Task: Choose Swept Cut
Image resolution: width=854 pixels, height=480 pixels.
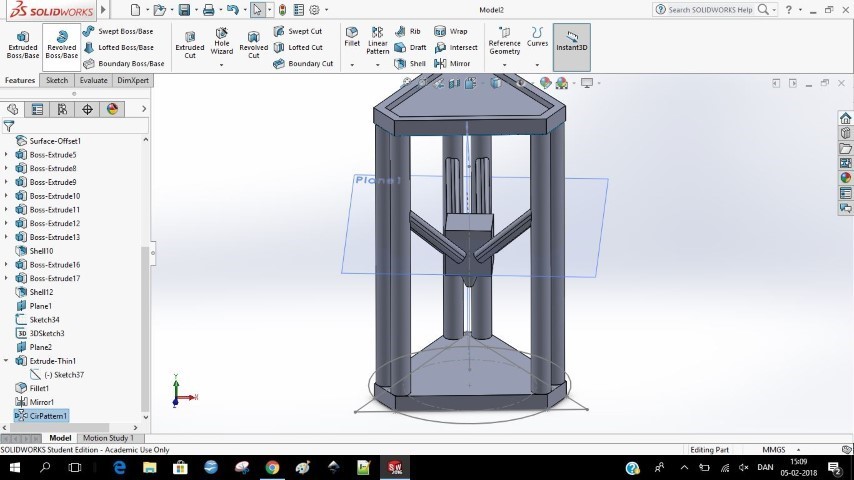Action: pyautogui.click(x=297, y=32)
